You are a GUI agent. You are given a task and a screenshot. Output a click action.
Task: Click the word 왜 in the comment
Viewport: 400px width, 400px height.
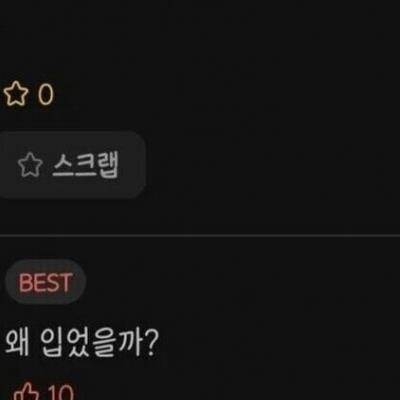click(x=17, y=343)
